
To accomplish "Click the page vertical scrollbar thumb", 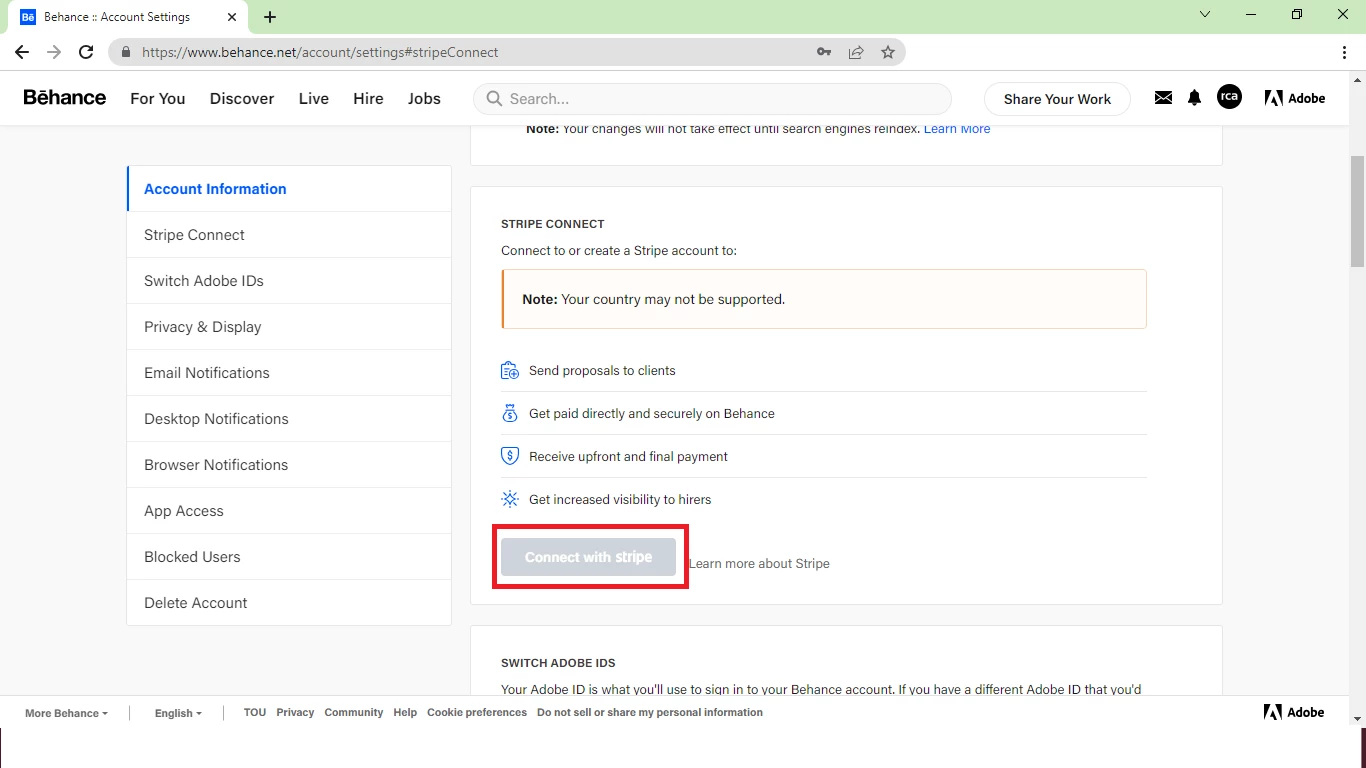I will point(1357,211).
